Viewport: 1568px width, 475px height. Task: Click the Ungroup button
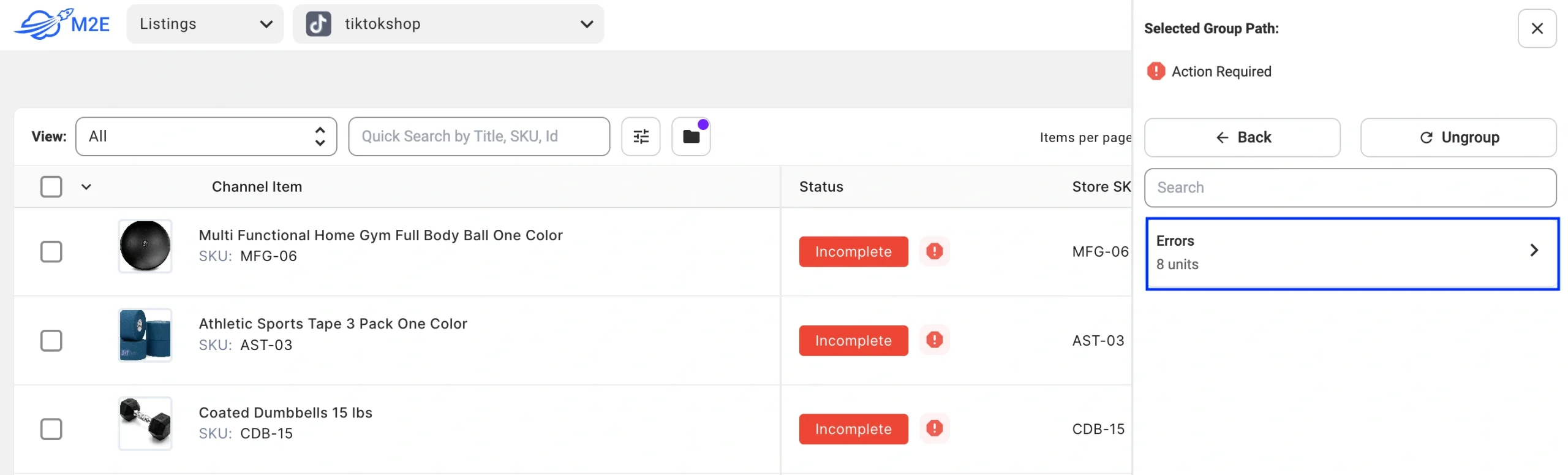click(x=1457, y=137)
